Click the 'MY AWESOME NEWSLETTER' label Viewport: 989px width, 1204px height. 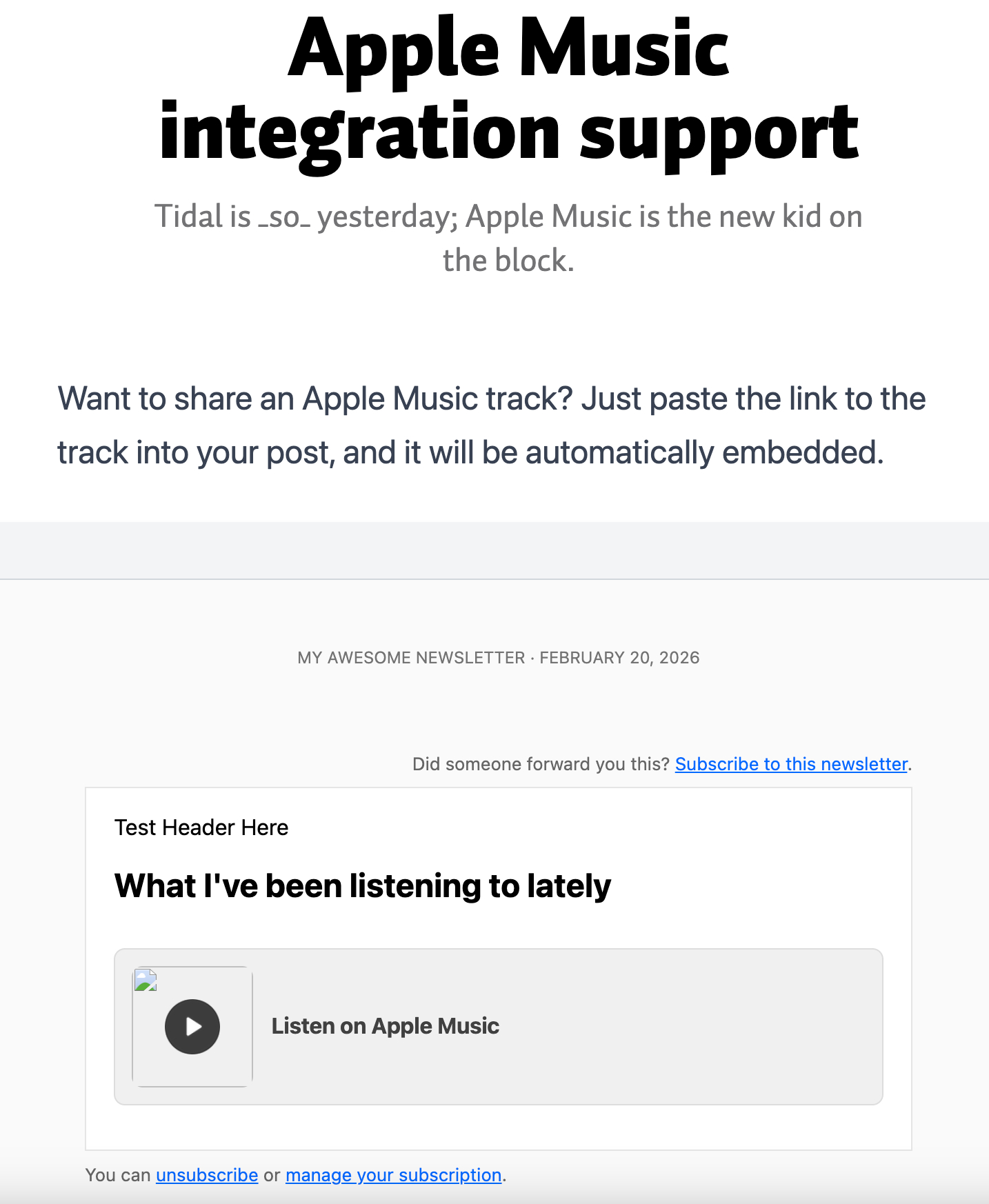click(411, 658)
